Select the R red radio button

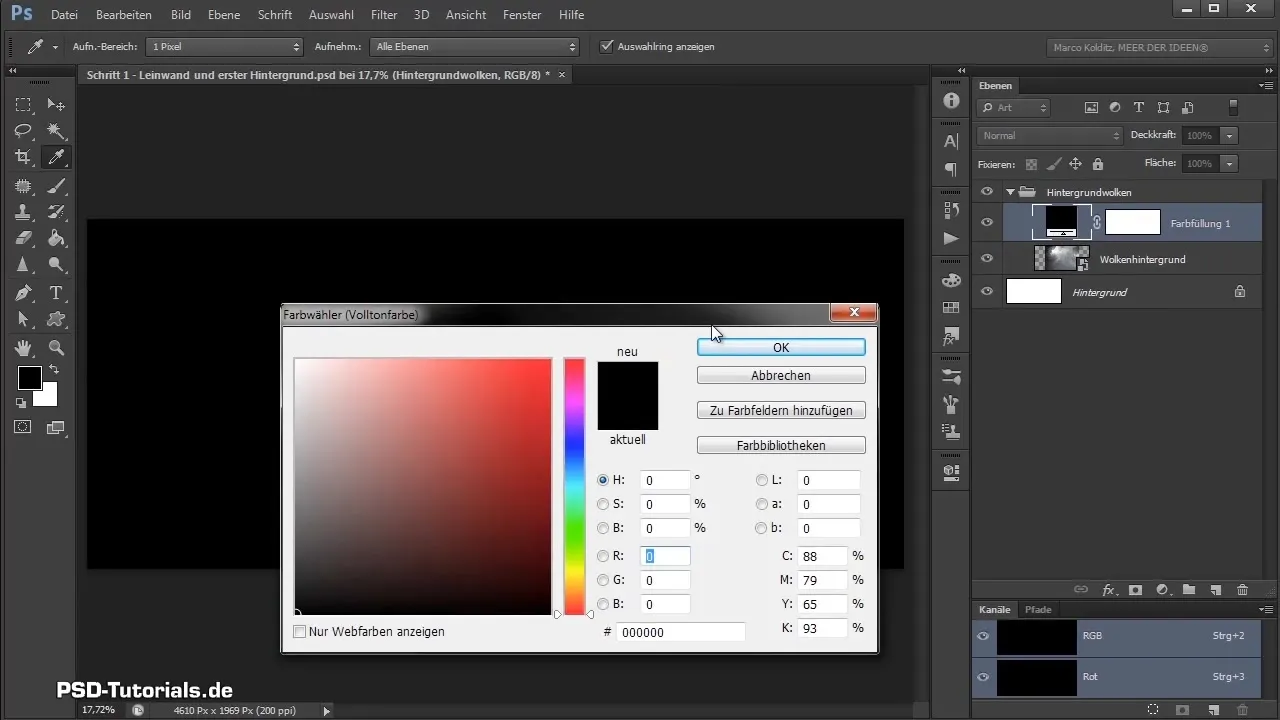click(x=603, y=556)
